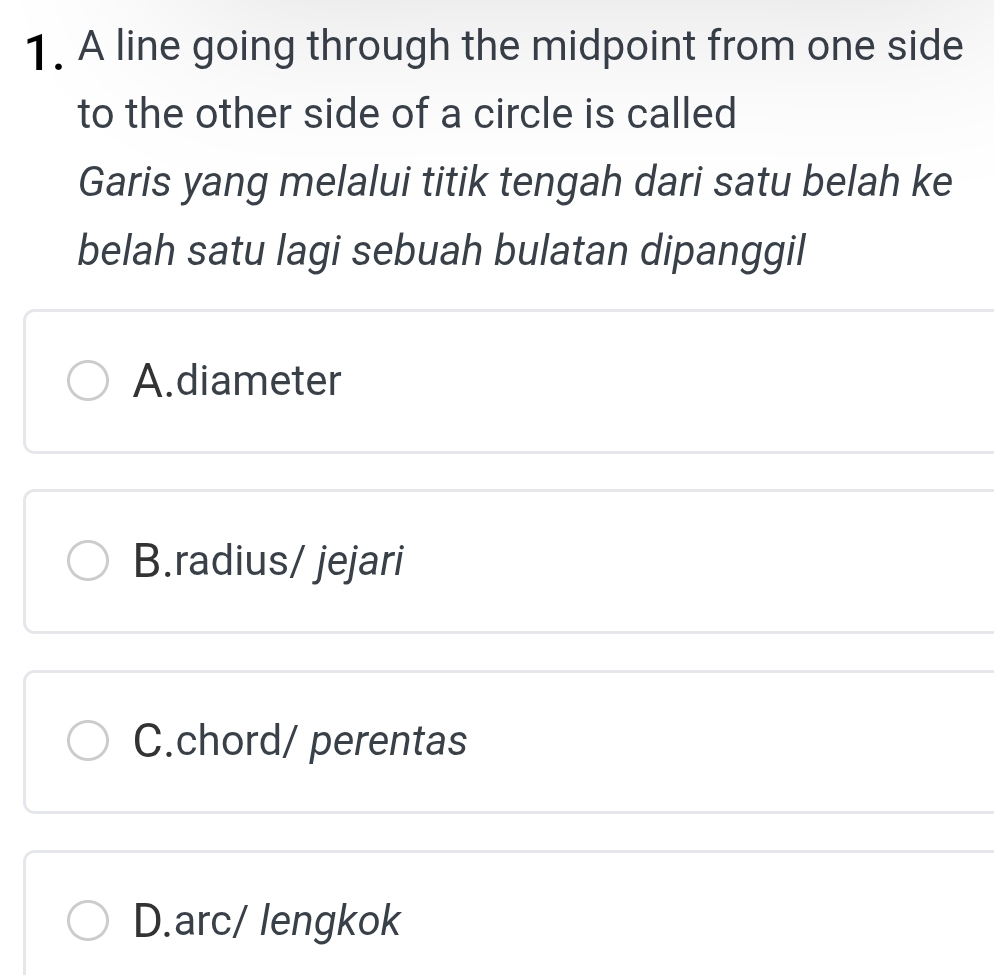Choose the B.radius/ jejari radio button
Screen dimensions: 994x975
pos(87,562)
